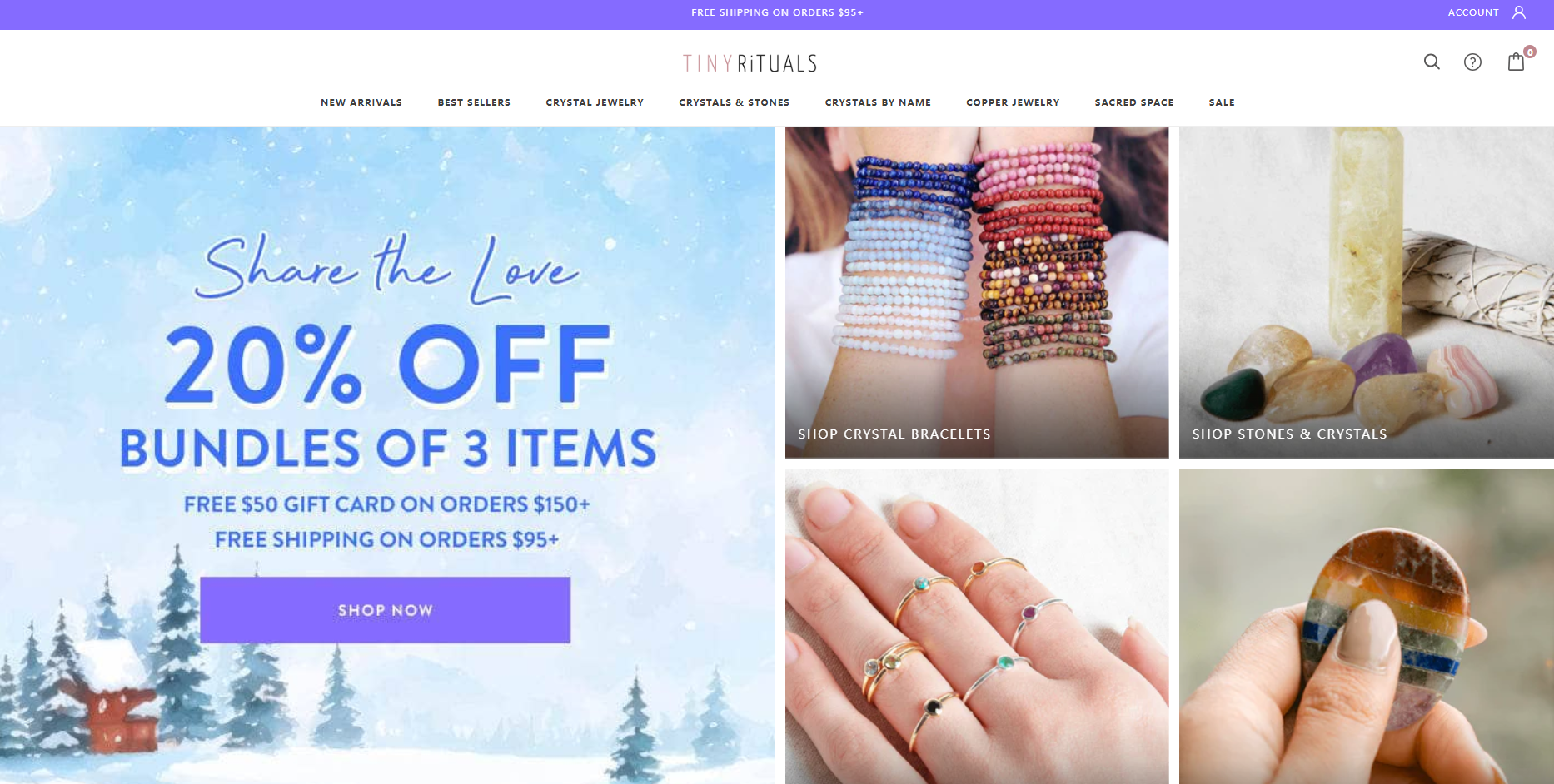Click the Account link
Image resolution: width=1554 pixels, height=784 pixels.
tap(1472, 12)
